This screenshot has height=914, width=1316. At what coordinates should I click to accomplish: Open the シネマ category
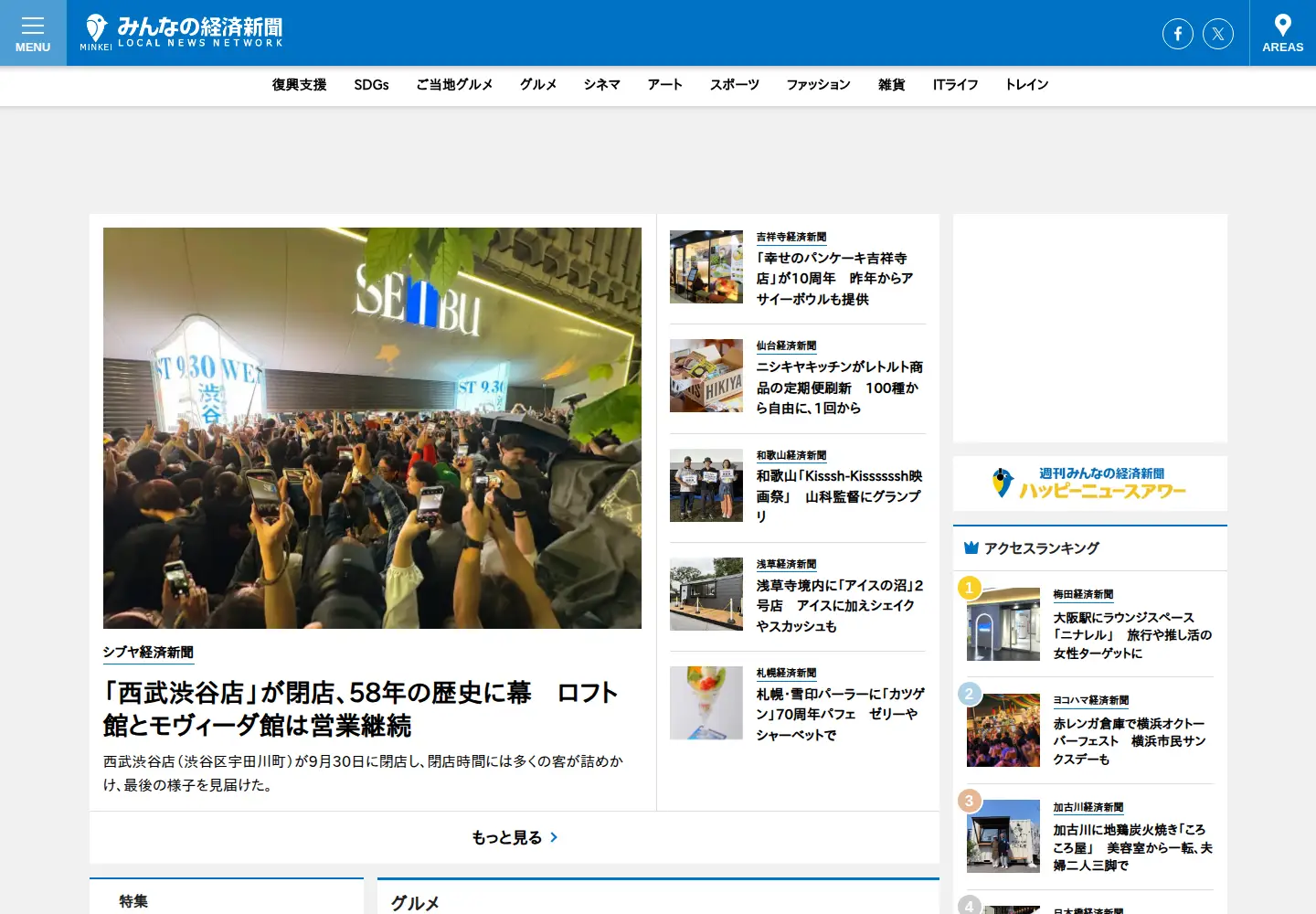click(x=602, y=85)
